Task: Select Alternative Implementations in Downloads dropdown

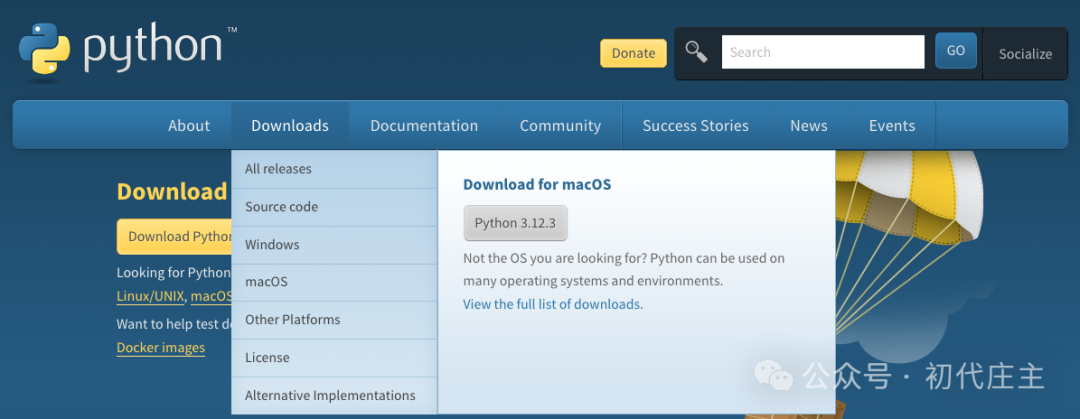Action: (334, 396)
